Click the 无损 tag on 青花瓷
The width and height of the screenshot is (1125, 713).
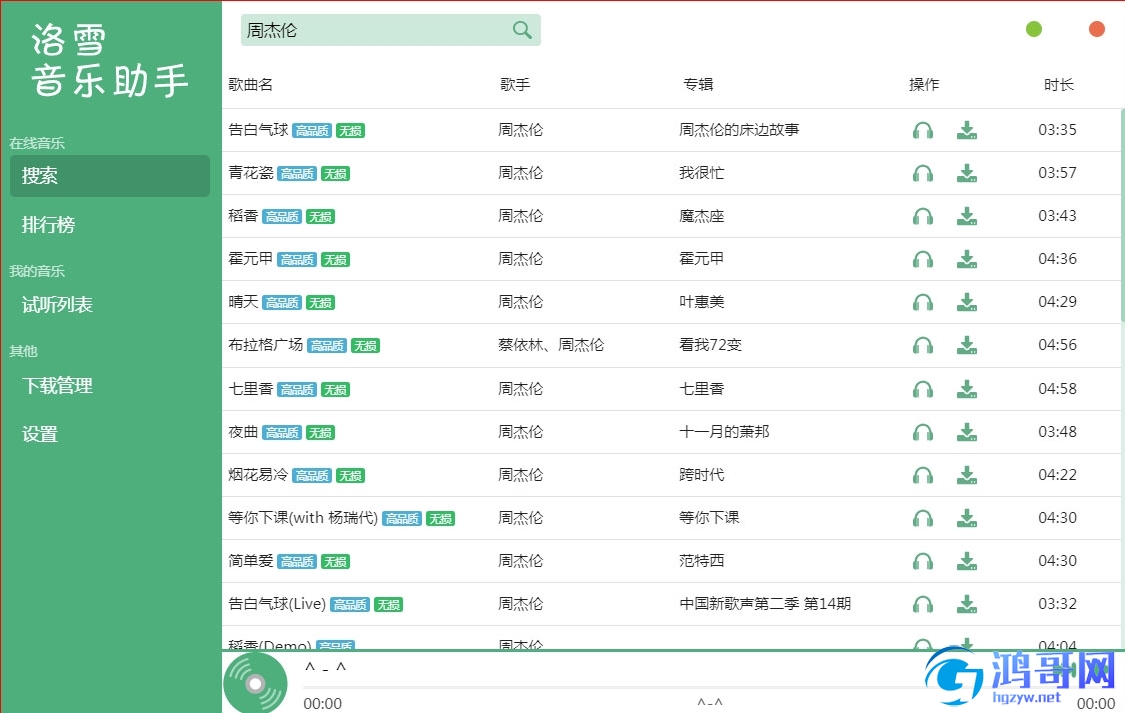[335, 174]
